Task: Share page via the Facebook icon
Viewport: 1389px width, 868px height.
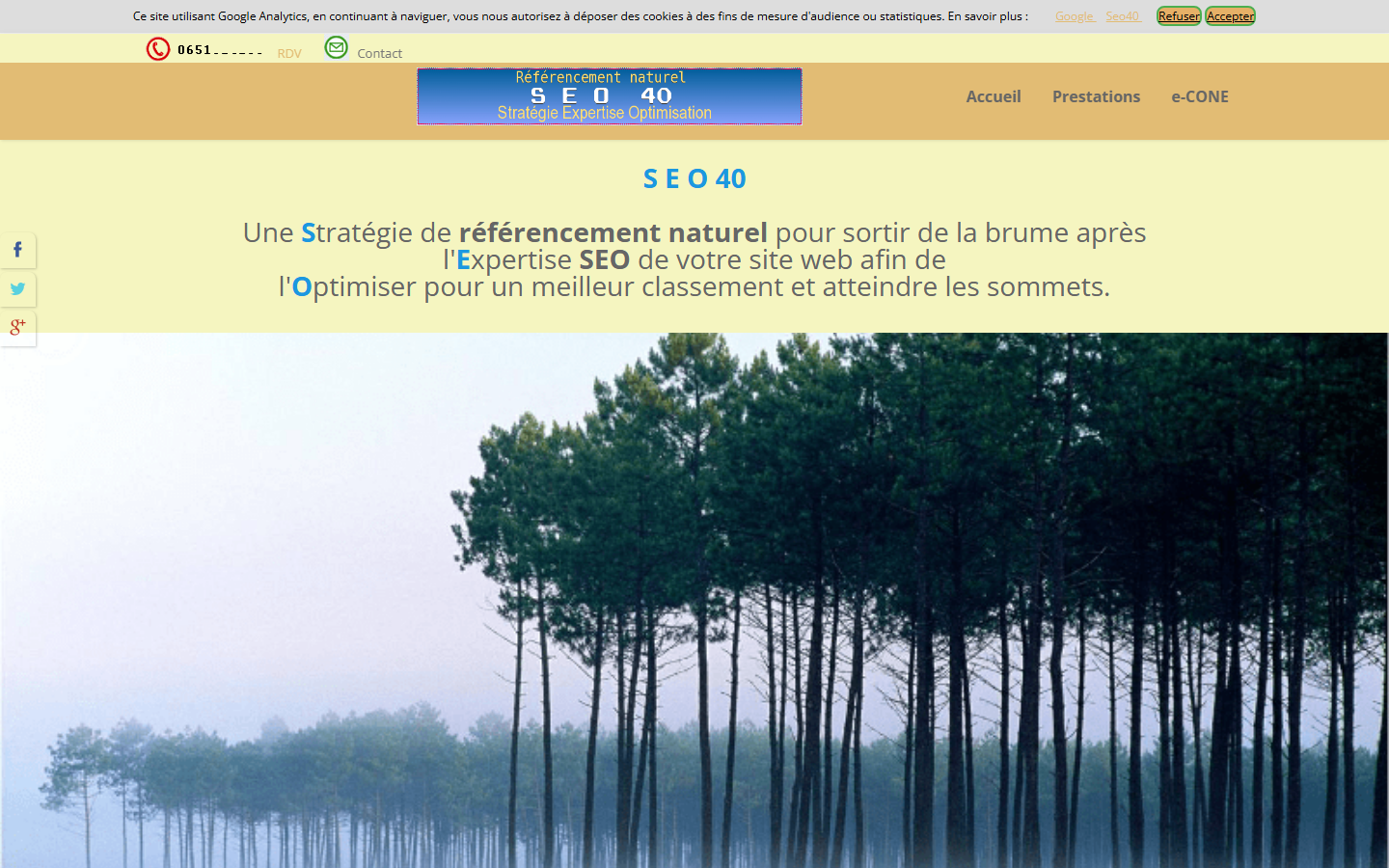Action: pyautogui.click(x=17, y=251)
